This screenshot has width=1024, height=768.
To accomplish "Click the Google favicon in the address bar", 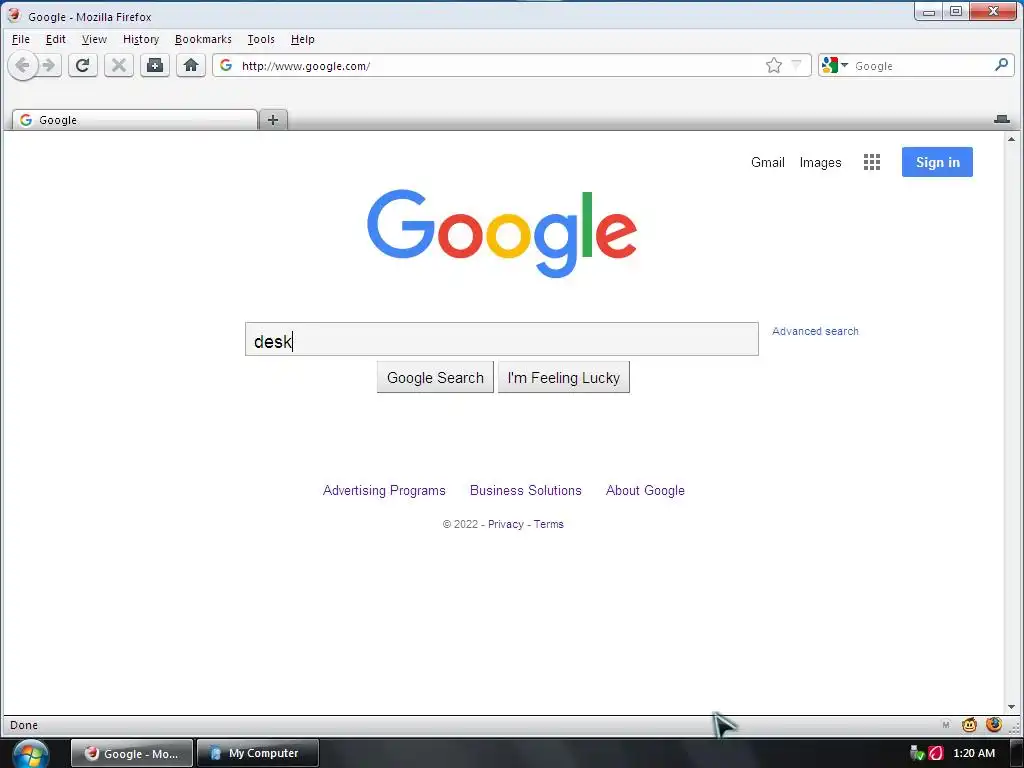I will click(x=226, y=65).
